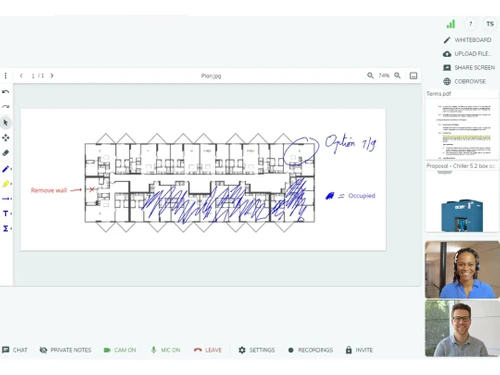
Task: Undo the last whiteboard action
Action: point(6,92)
